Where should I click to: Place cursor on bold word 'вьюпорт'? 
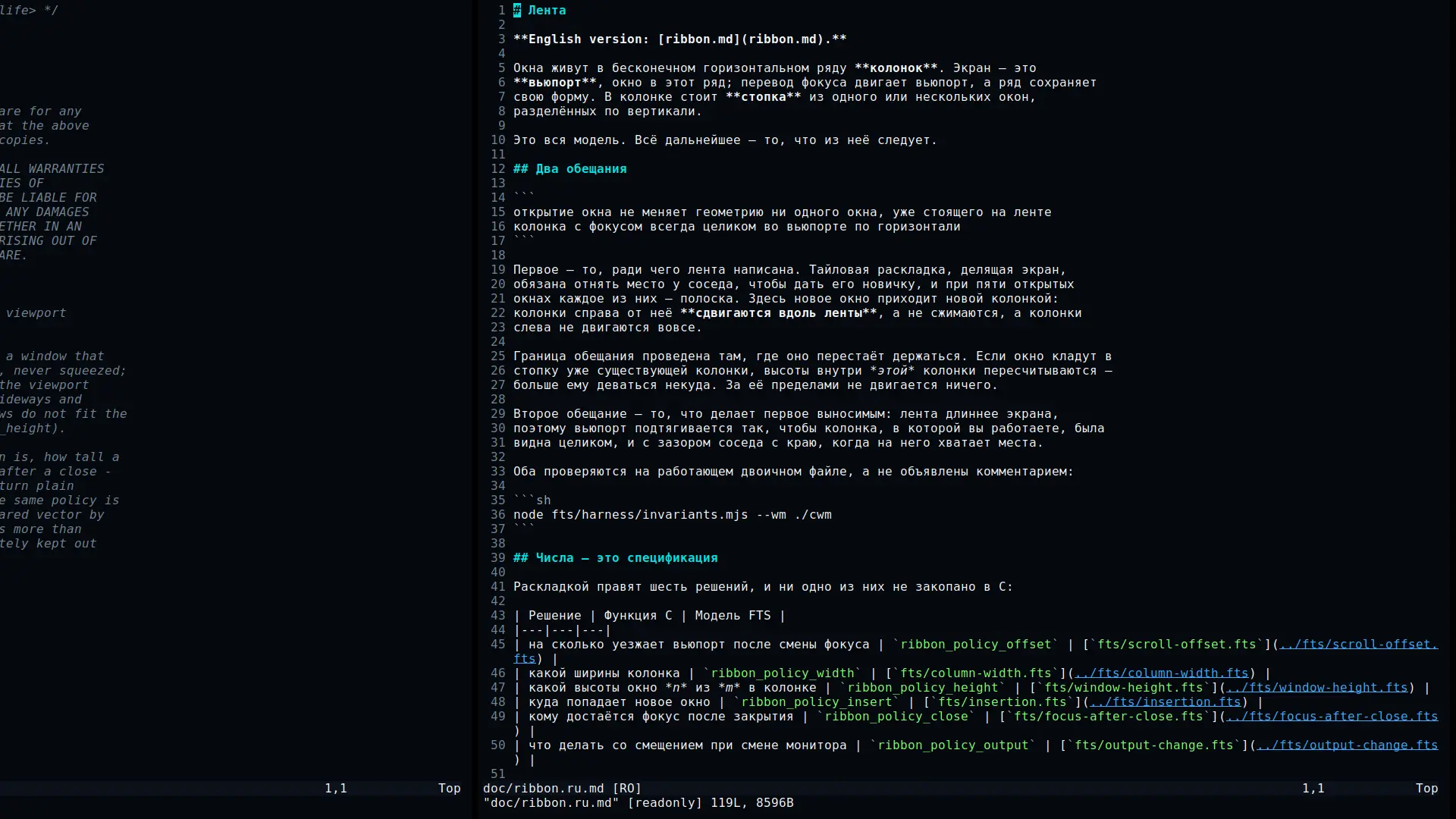(555, 83)
